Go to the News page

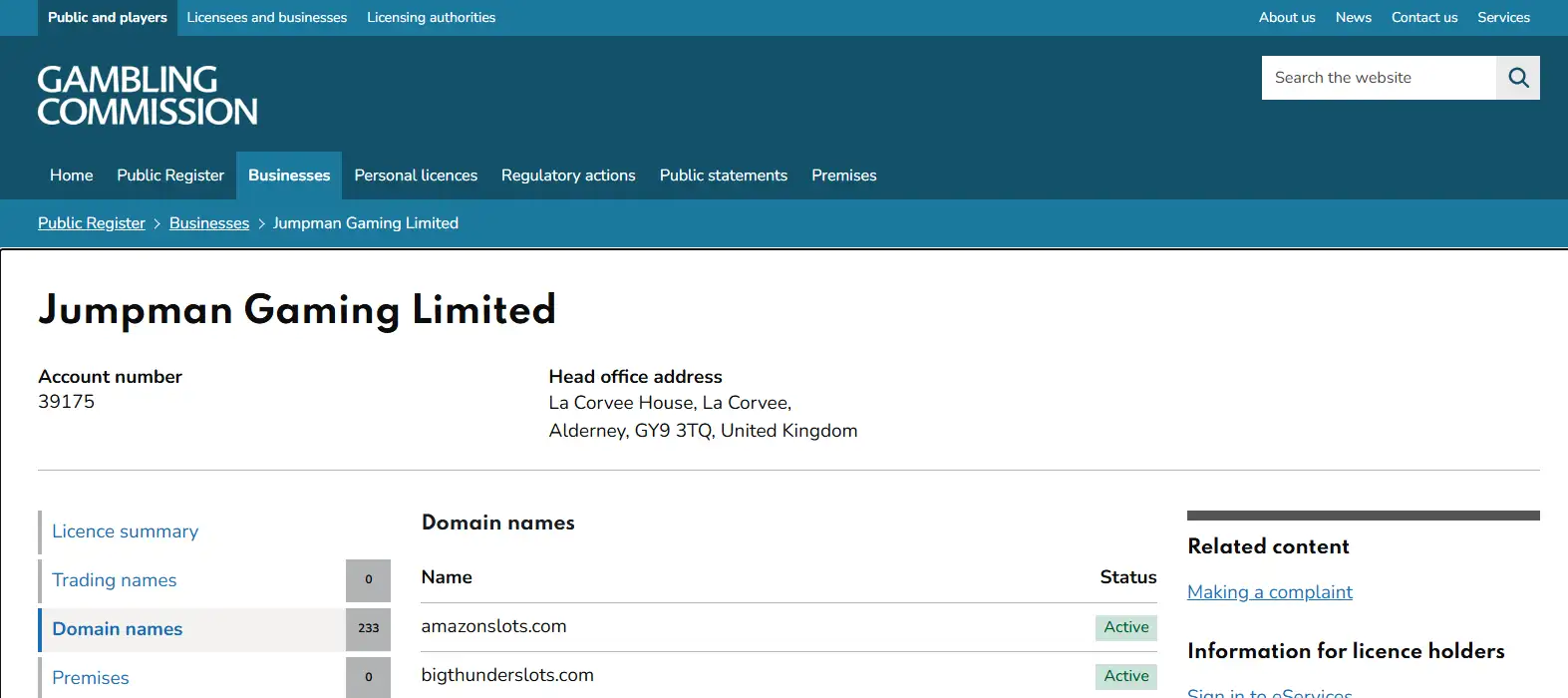pos(1354,18)
